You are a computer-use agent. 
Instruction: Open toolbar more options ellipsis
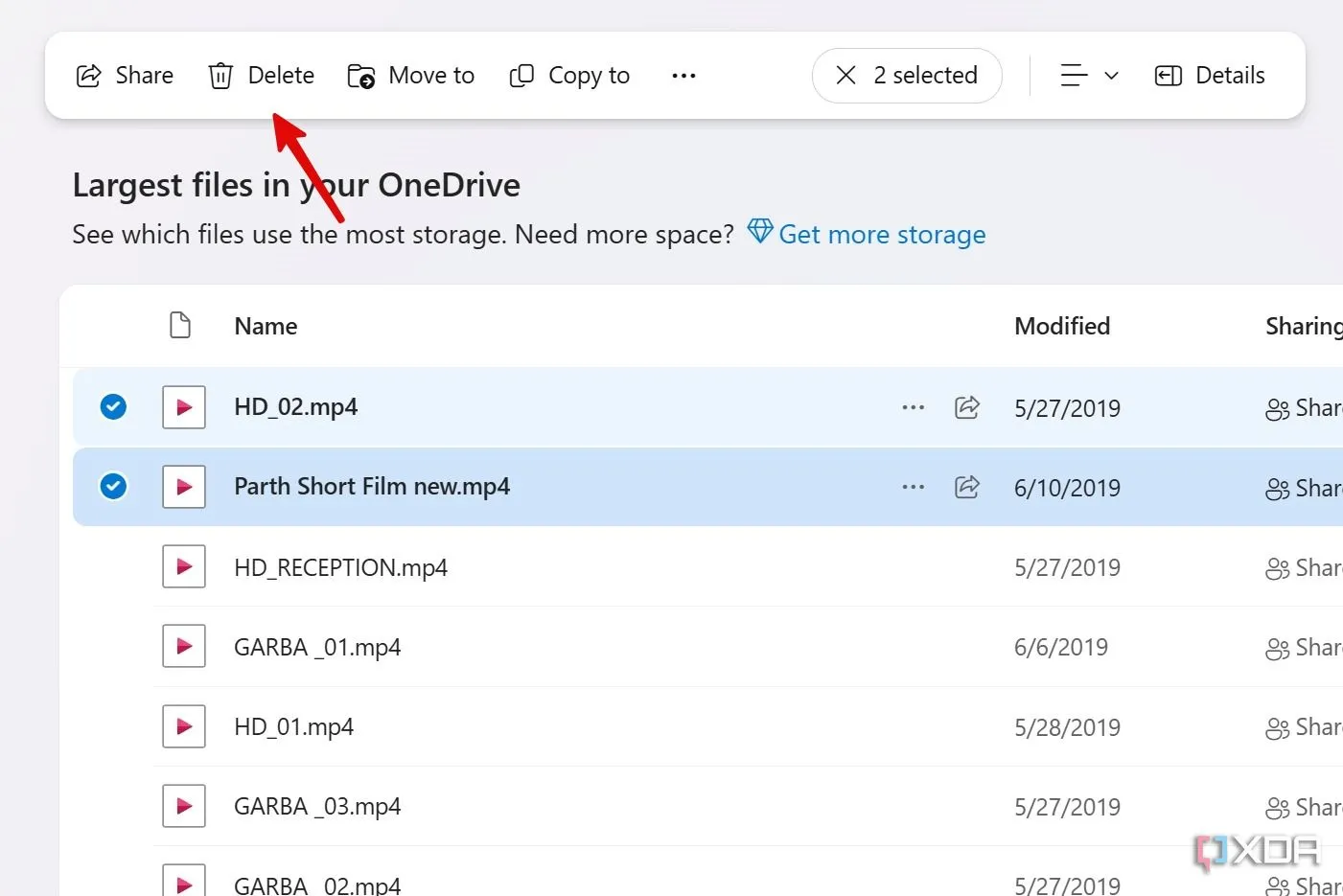[683, 76]
